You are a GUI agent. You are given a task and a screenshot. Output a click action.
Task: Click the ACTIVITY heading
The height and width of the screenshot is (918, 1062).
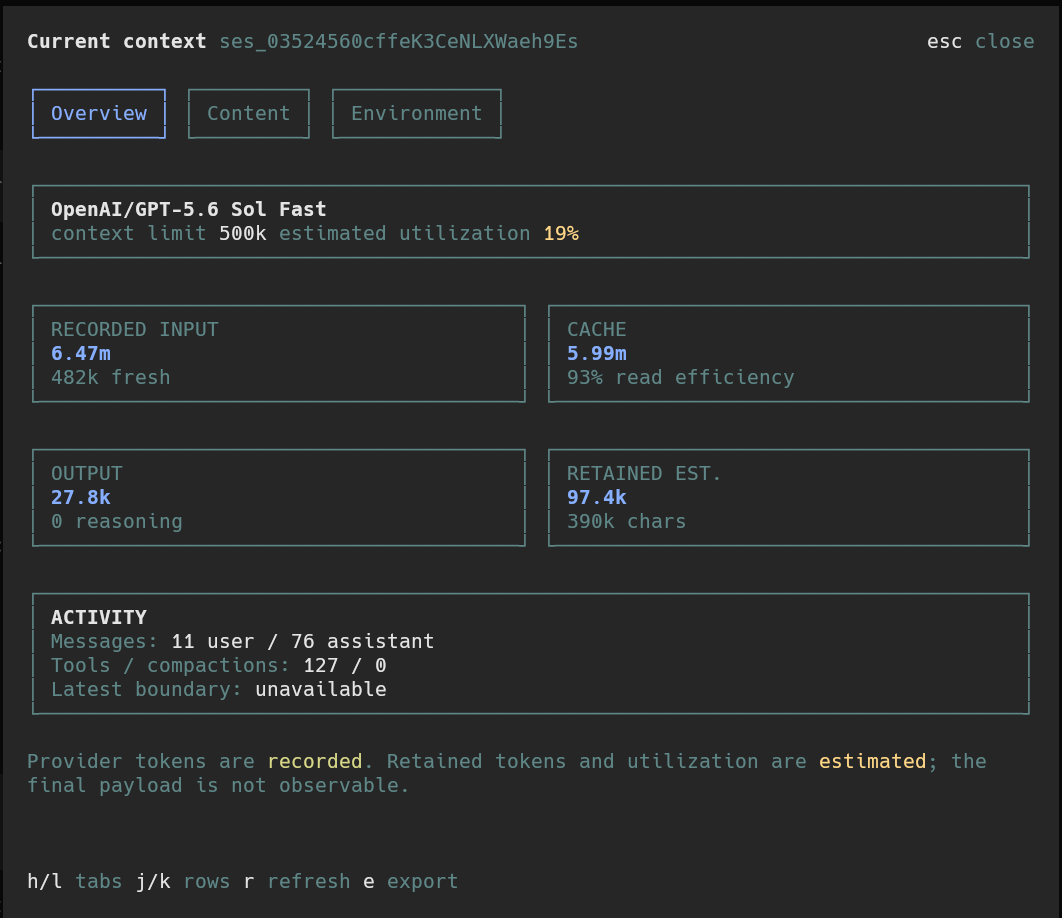[99, 617]
